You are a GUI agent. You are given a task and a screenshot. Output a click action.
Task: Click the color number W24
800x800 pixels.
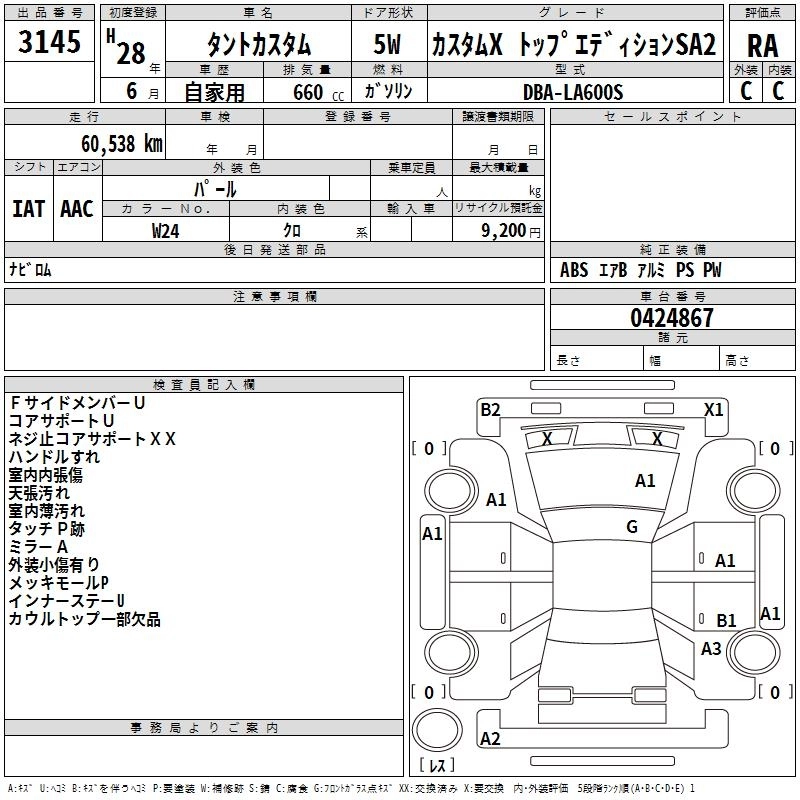click(166, 230)
